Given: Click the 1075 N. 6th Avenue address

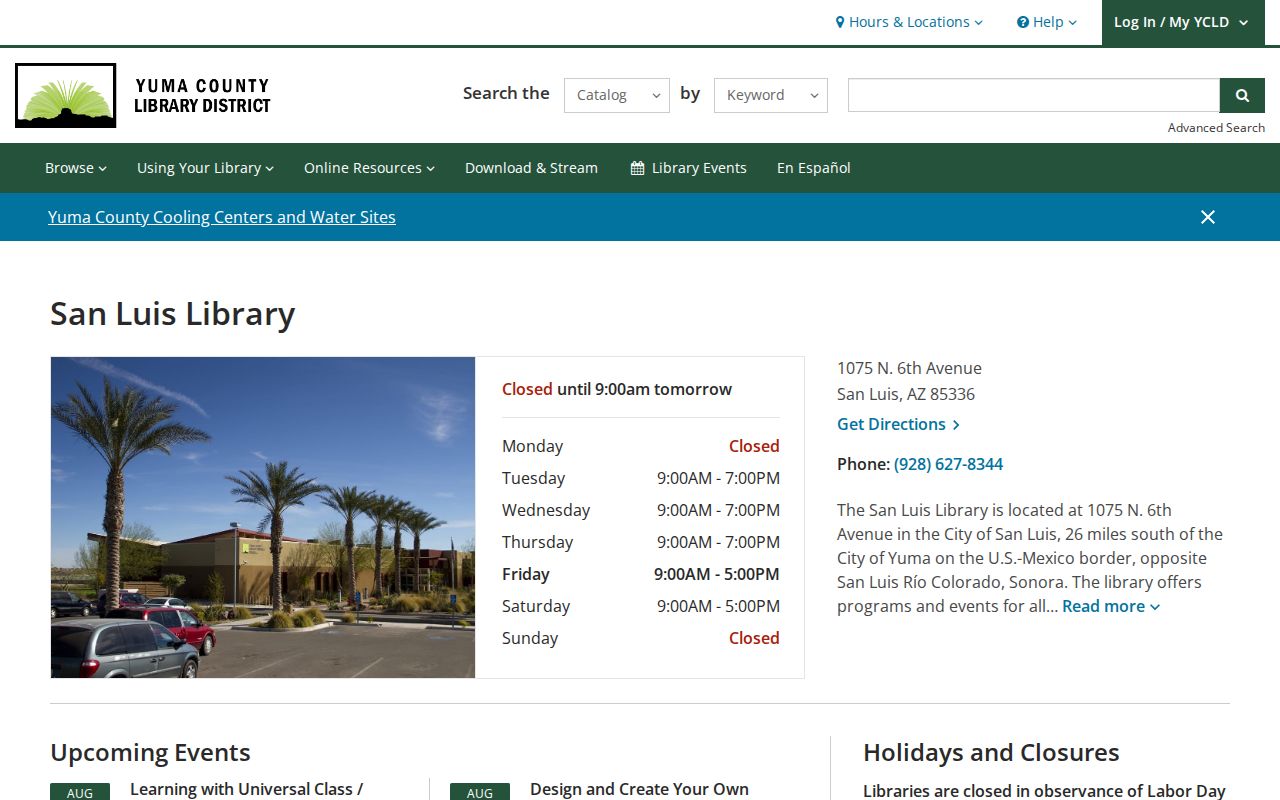Looking at the screenshot, I should 909,368.
